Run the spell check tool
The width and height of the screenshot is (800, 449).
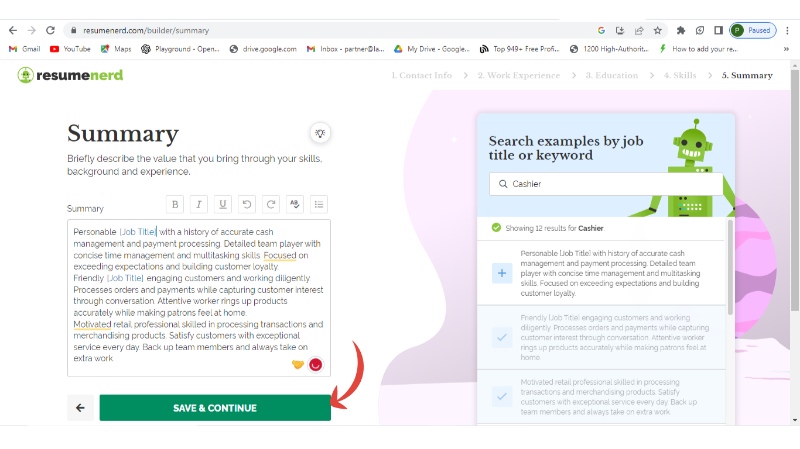pos(295,204)
